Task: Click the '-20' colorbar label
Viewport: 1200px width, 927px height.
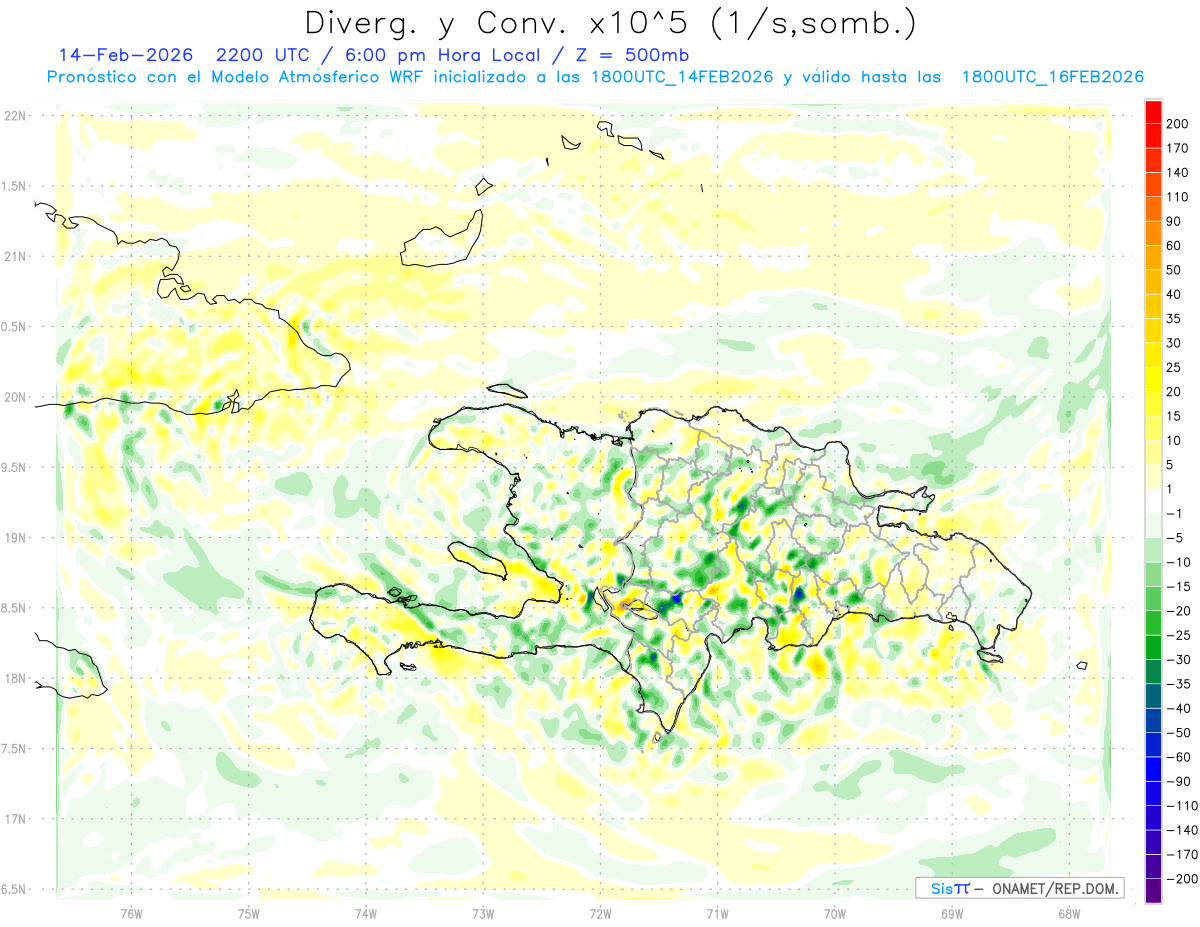Action: pos(1179,611)
